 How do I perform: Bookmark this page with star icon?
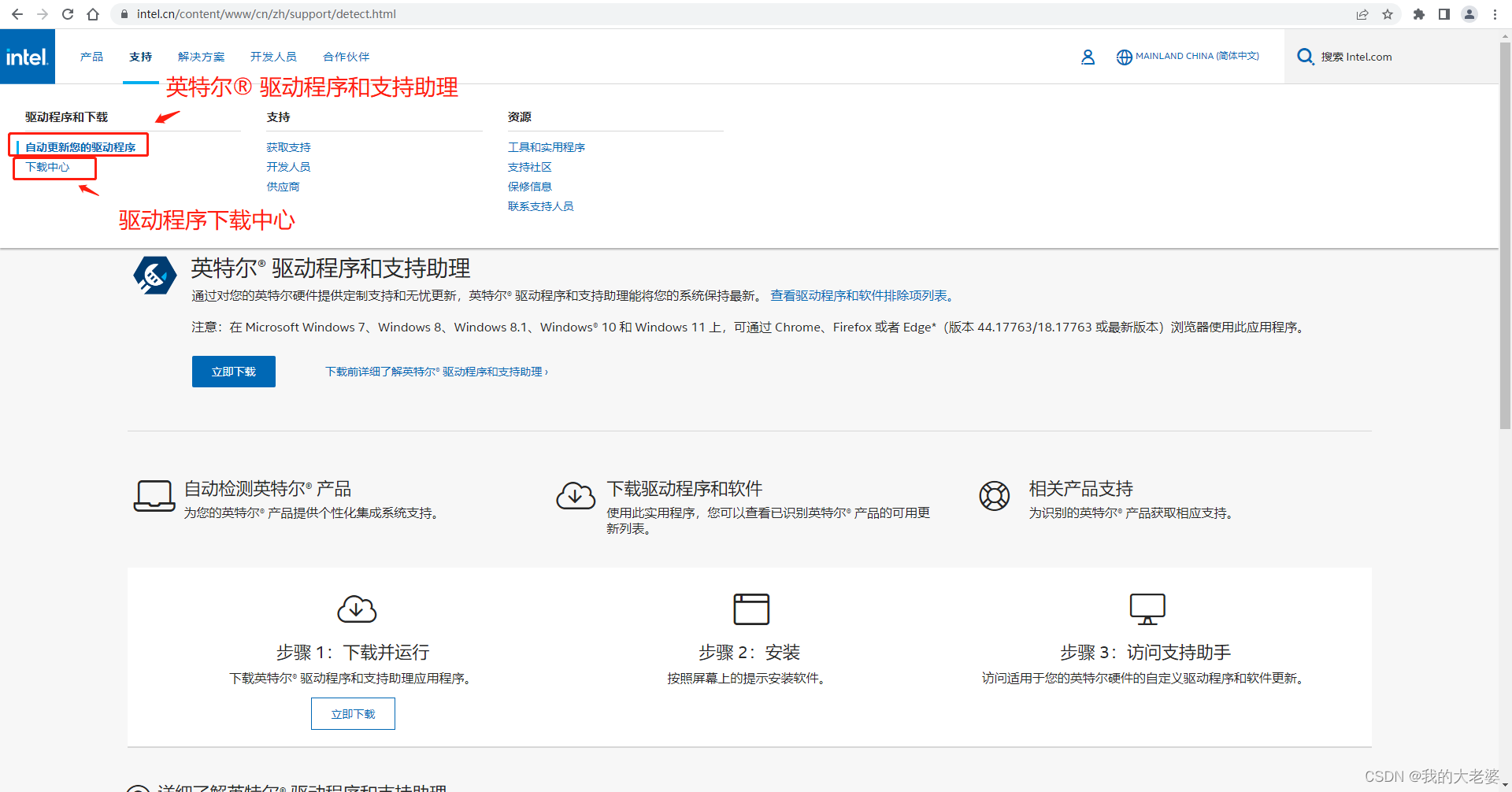pyautogui.click(x=1388, y=14)
